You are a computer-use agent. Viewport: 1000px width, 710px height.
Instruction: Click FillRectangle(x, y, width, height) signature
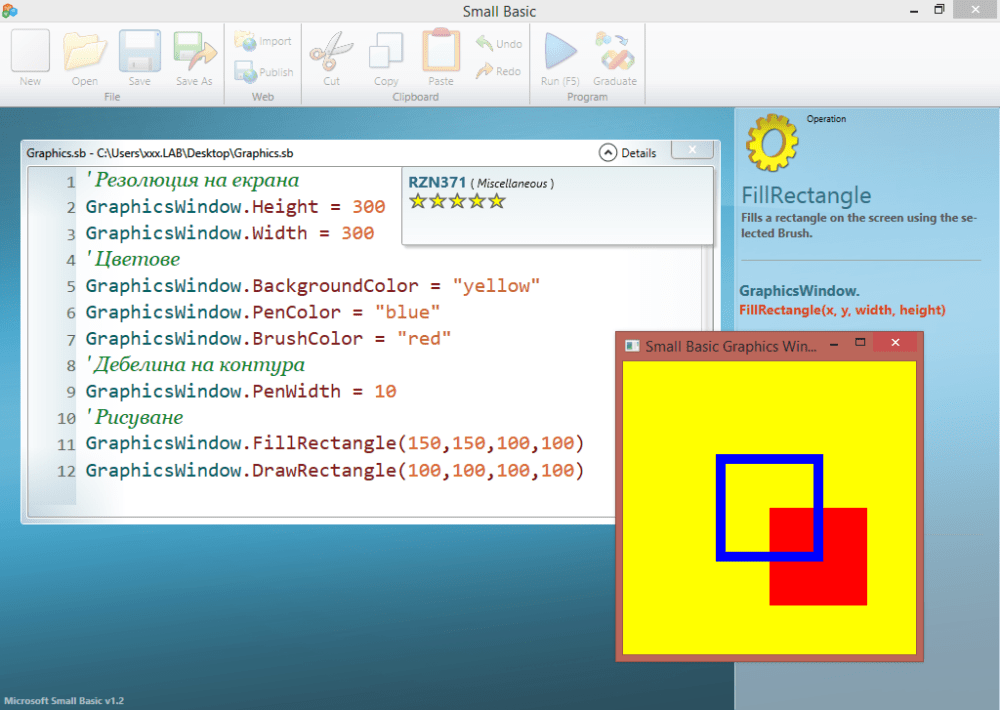point(842,310)
